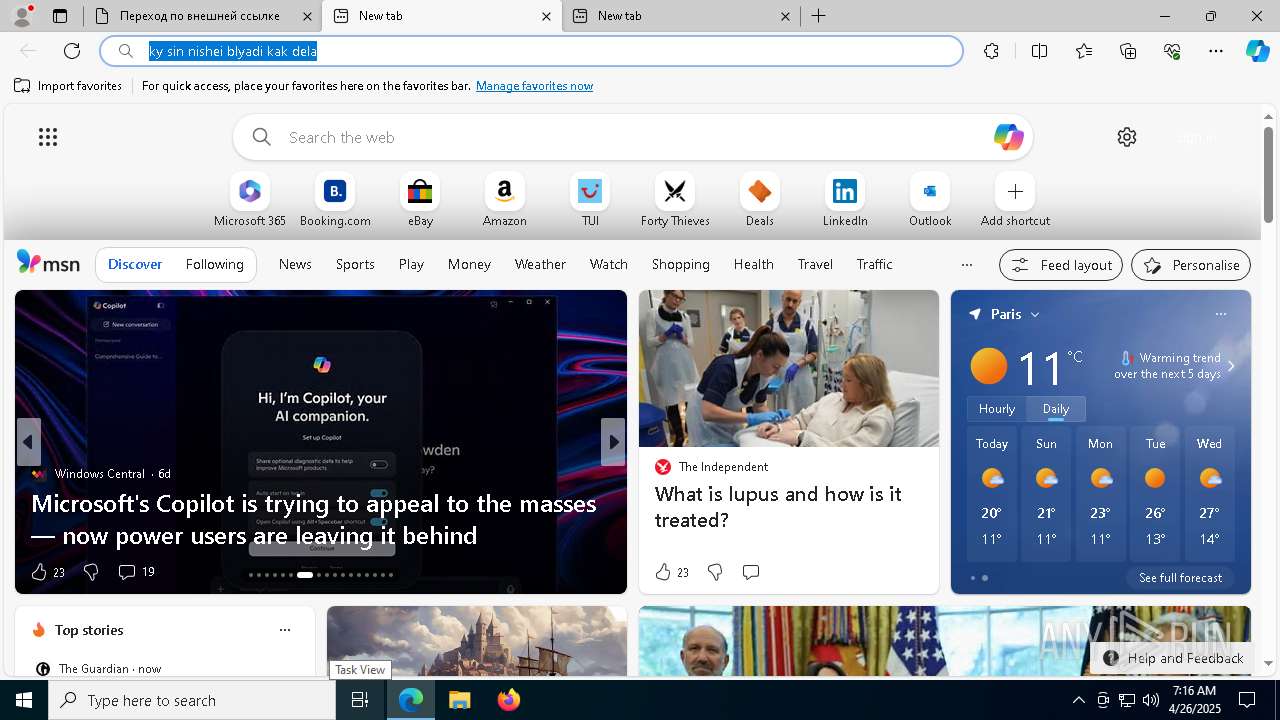The height and width of the screenshot is (720, 1280).
Task: Open the Extensions puzzle icon
Action: 991,51
